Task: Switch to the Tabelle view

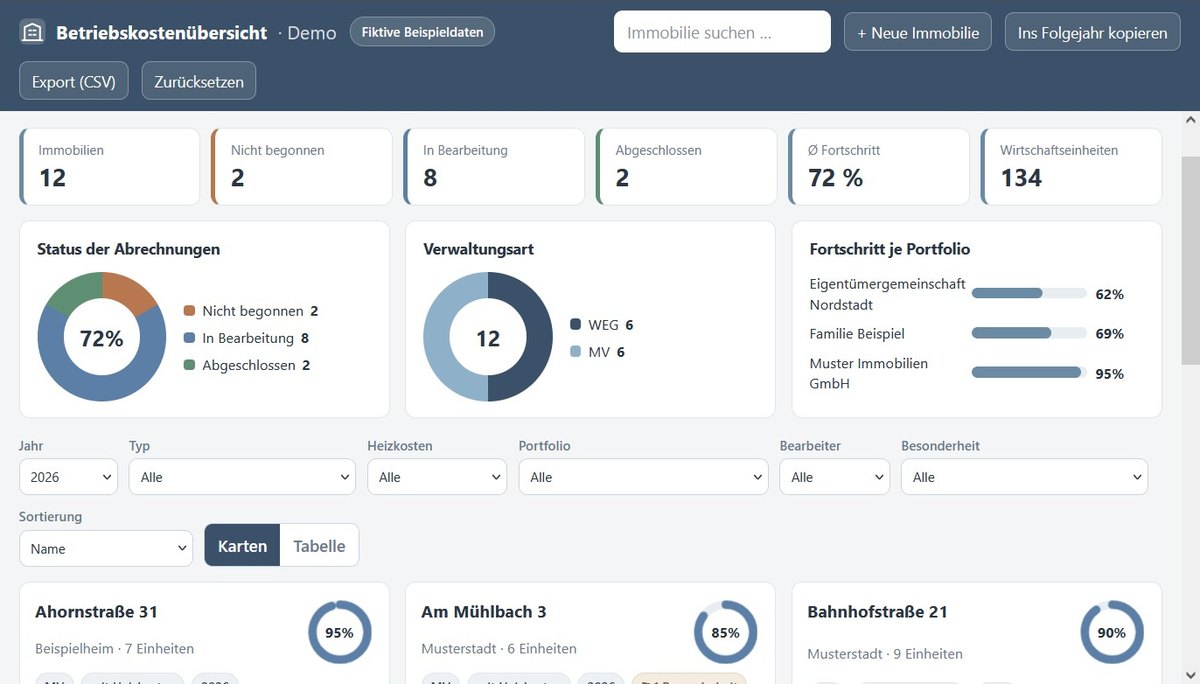Action: 319,546
